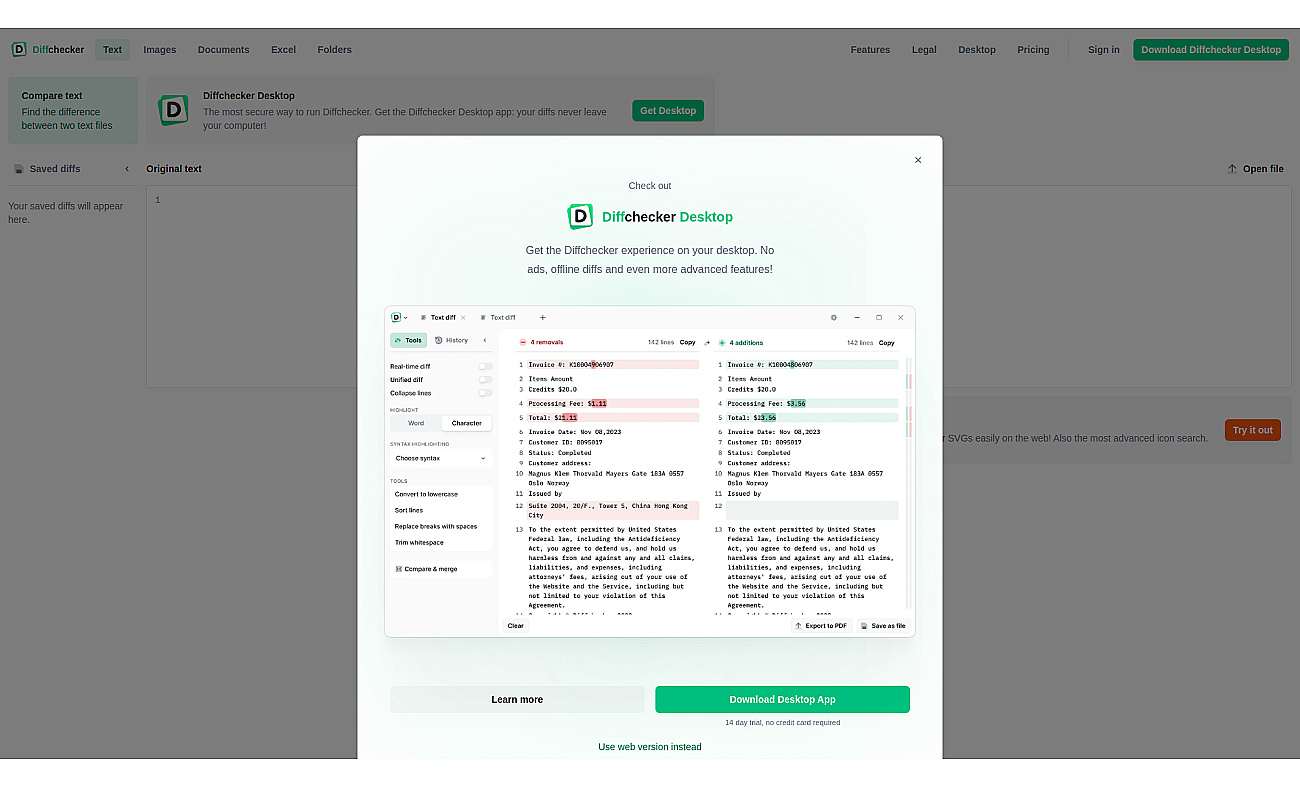Click the plus new-tab icon in the preview
Image resolution: width=1300 pixels, height=788 pixels.
tap(543, 317)
